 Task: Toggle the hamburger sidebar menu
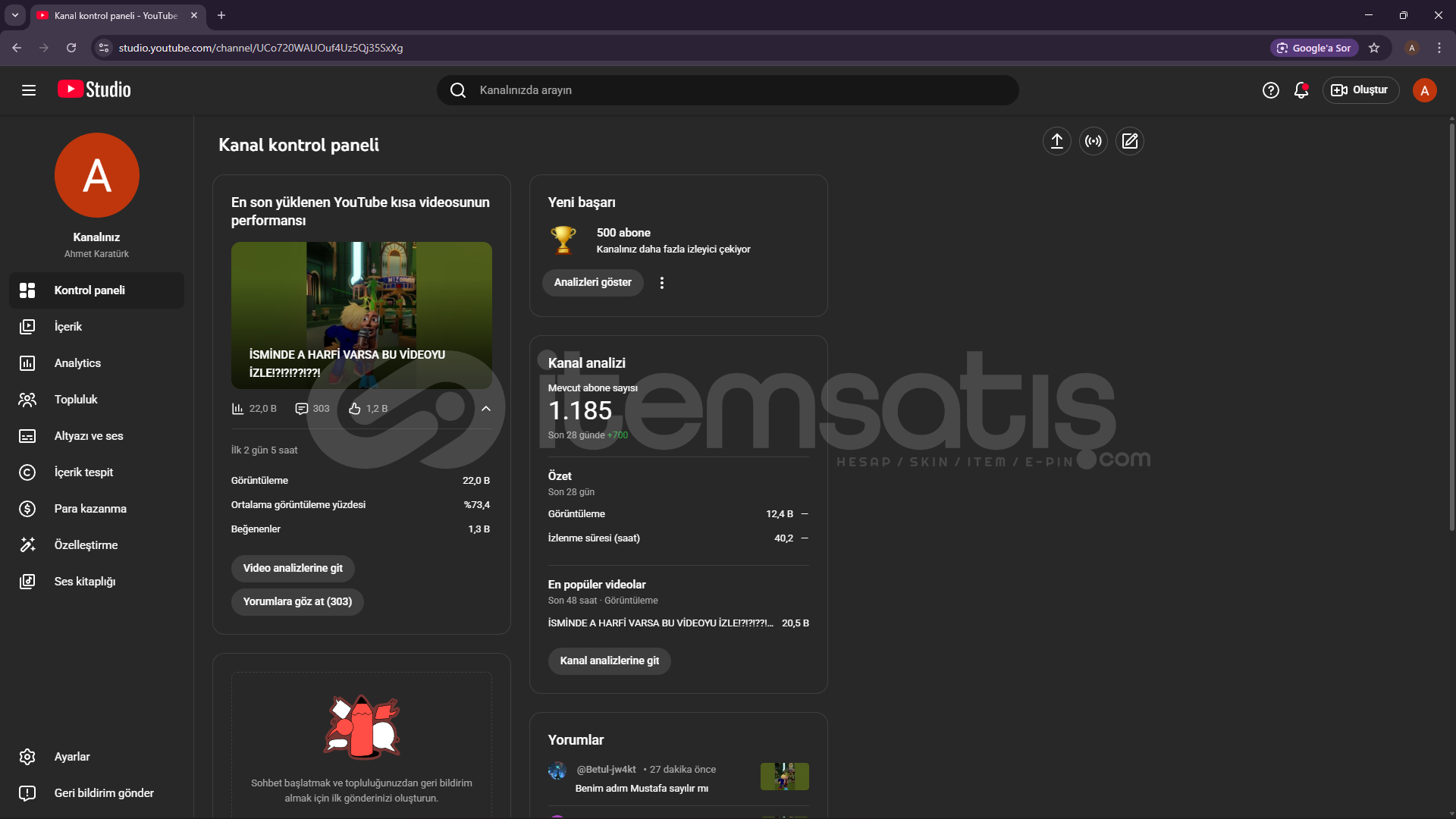(x=29, y=90)
